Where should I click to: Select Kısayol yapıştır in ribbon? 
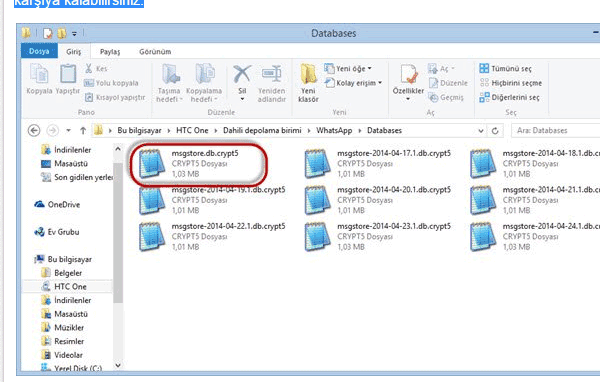pos(114,98)
